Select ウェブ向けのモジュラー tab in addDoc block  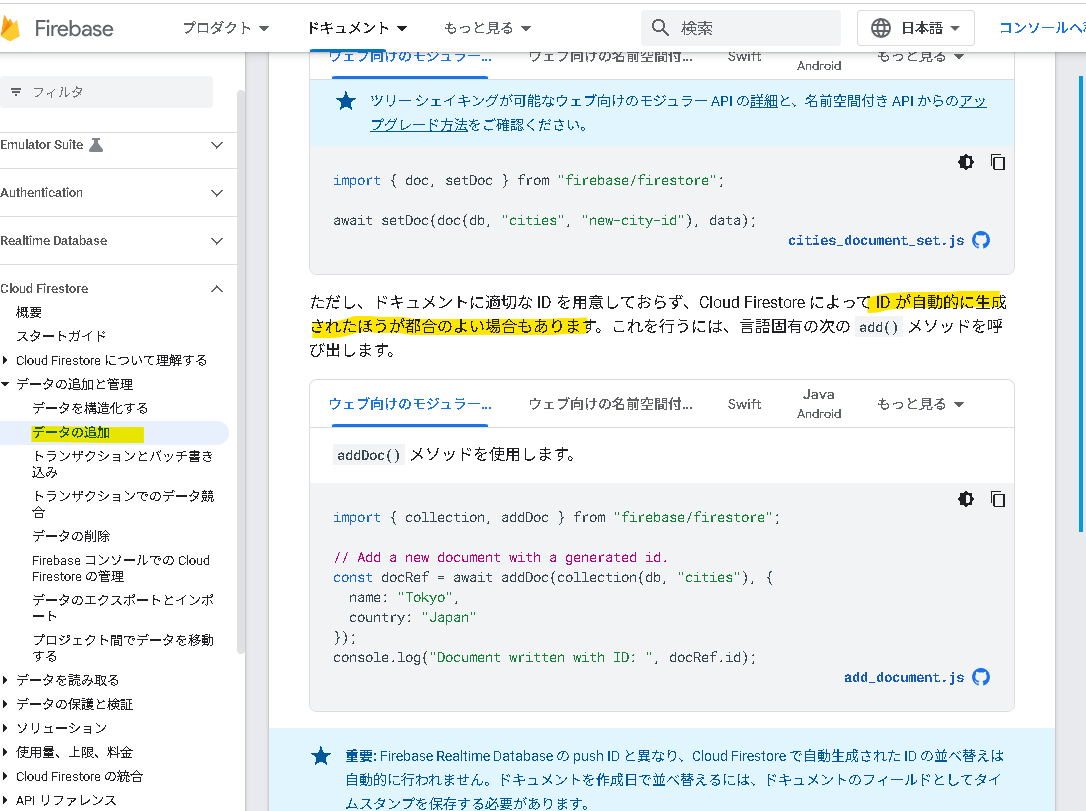(x=410, y=404)
